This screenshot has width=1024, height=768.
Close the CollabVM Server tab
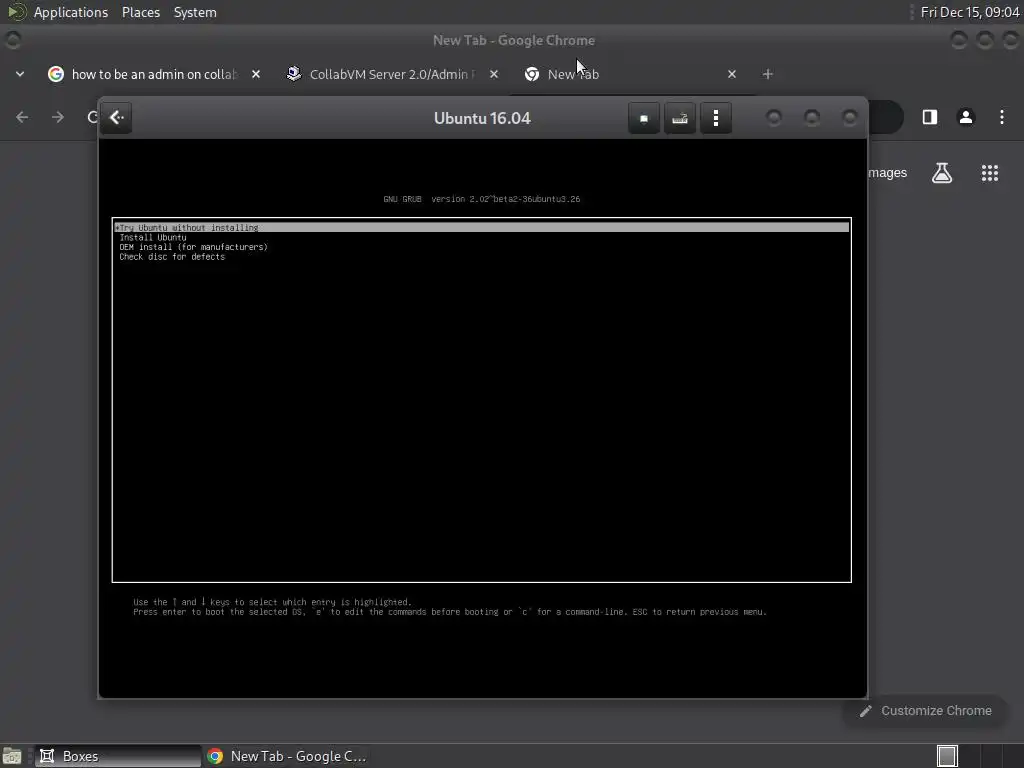coord(494,74)
